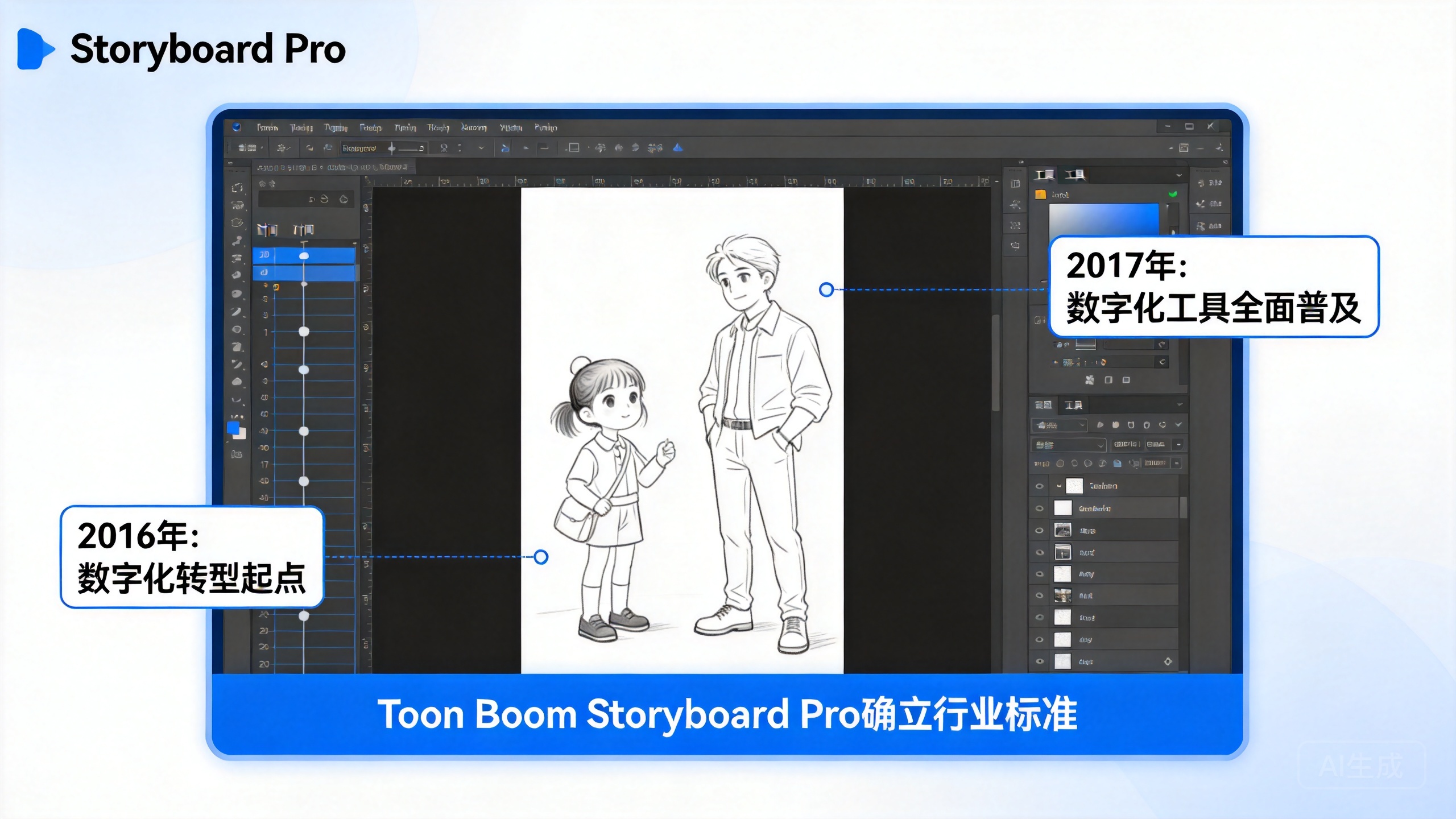This screenshot has width=1456, height=819.
Task: Click the blue pen icon in the top toolbar
Action: 504,148
